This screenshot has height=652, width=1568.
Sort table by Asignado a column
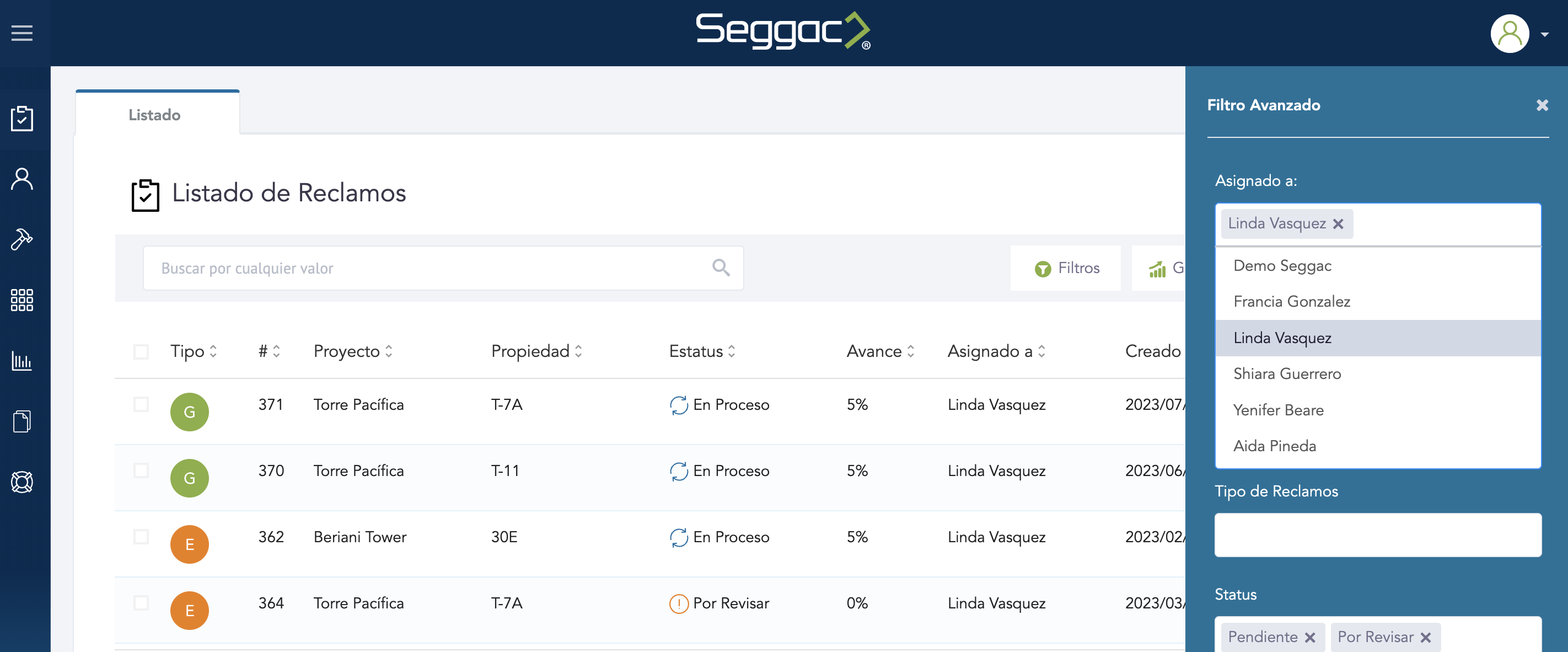click(996, 351)
